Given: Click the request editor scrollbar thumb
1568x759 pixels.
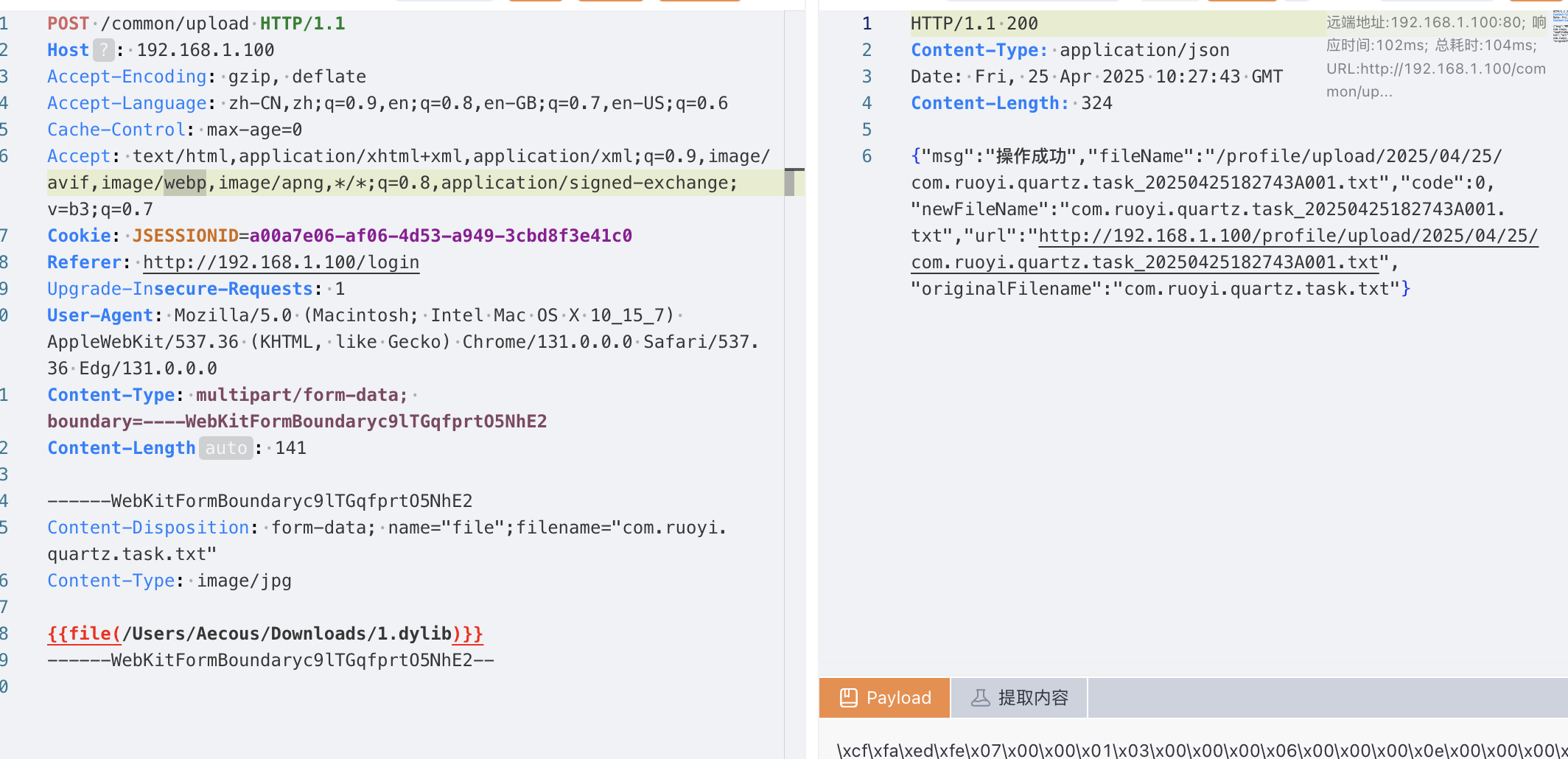Looking at the screenshot, I should [x=790, y=182].
